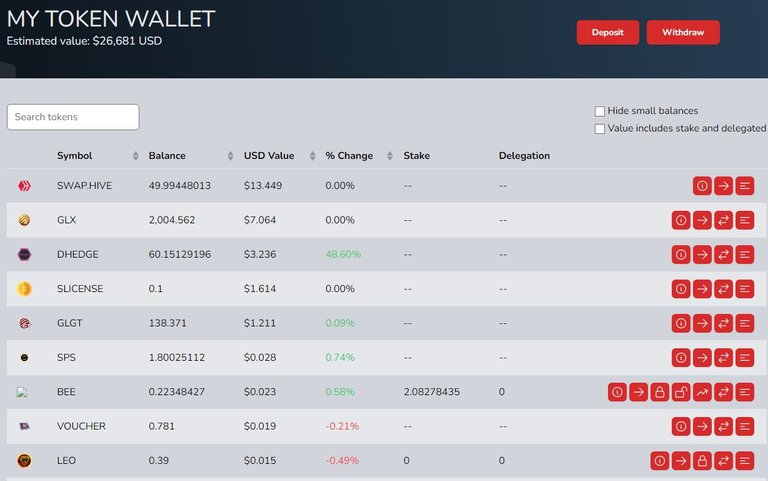The height and width of the screenshot is (481, 768).
Task: Click DHEDGE 48.60% change value
Action: tap(343, 254)
